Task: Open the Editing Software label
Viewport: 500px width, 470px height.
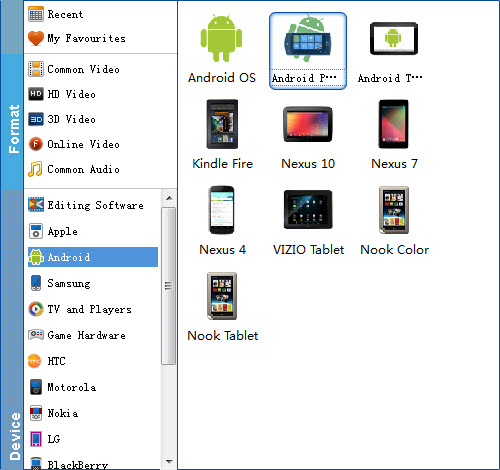Action: (96, 205)
